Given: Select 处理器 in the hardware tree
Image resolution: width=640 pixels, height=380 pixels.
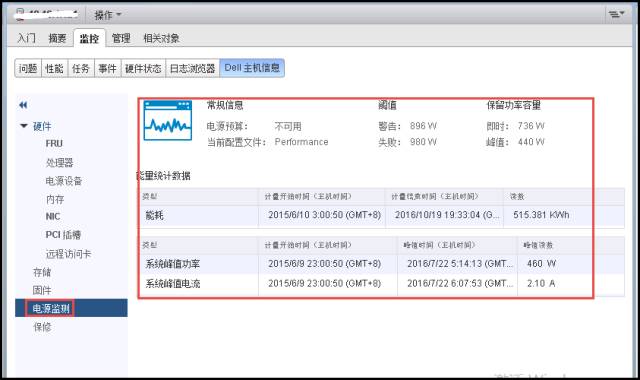Looking at the screenshot, I should (60, 162).
